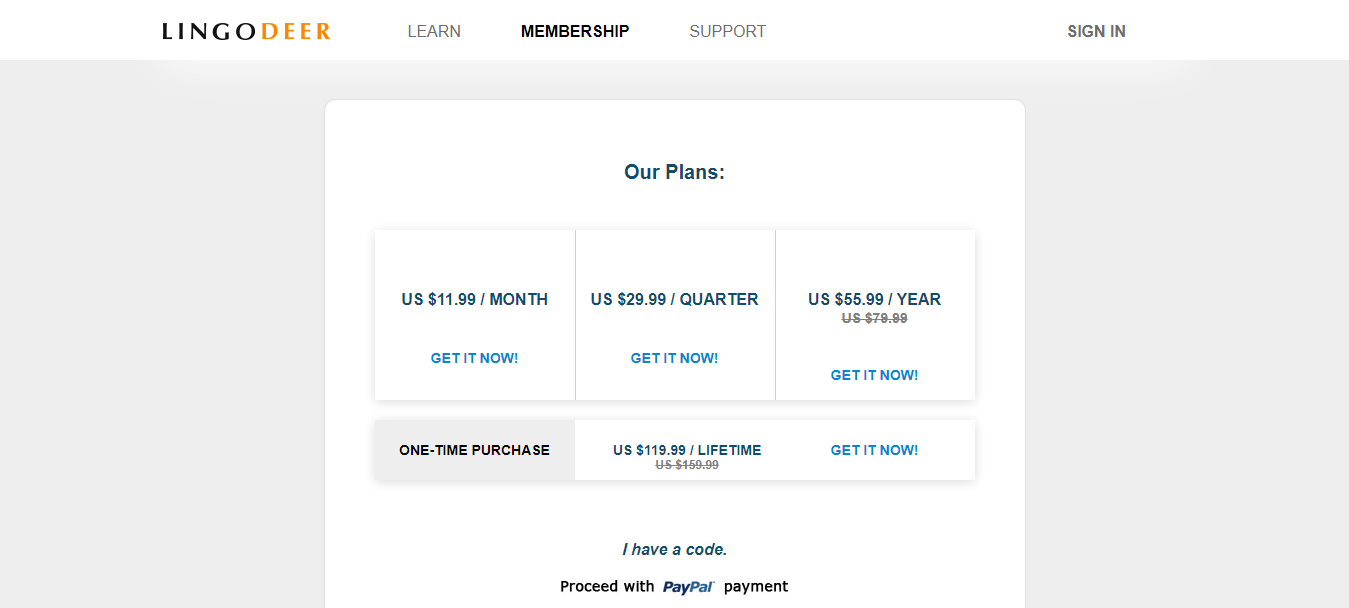Select the US $29.99 / QUARTER plan card
Screen dimensions: 1349x608
click(674, 299)
